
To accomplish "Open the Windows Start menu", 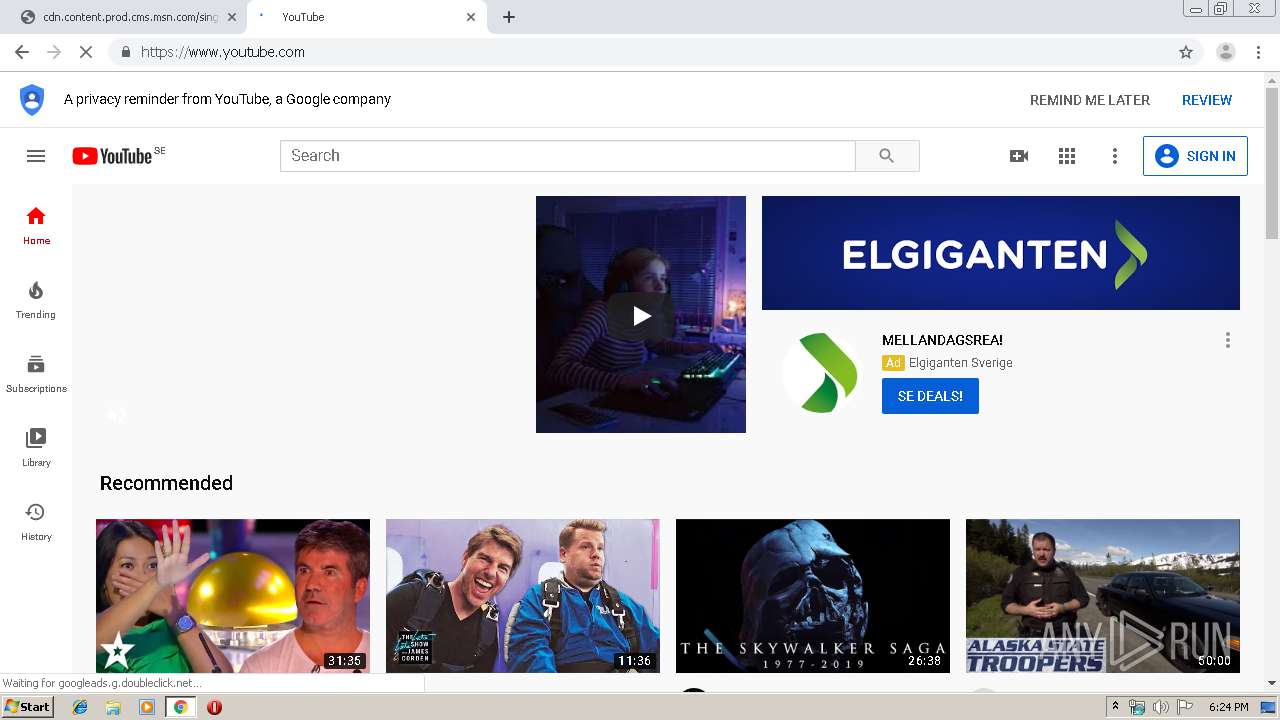I will [28, 707].
